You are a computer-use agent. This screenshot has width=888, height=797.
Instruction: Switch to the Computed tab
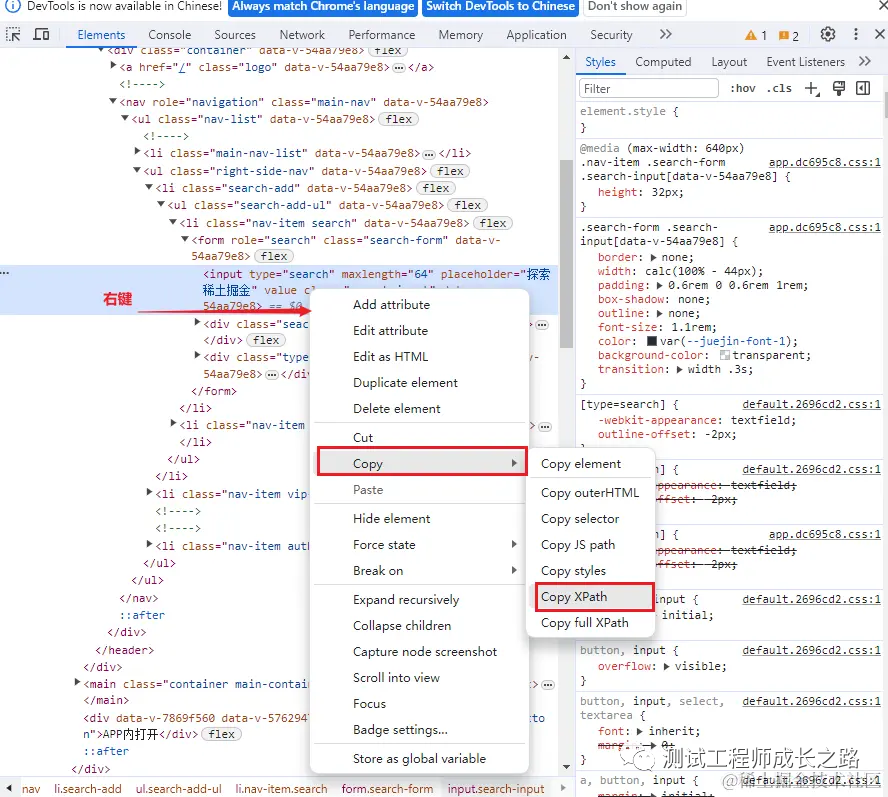(x=663, y=61)
